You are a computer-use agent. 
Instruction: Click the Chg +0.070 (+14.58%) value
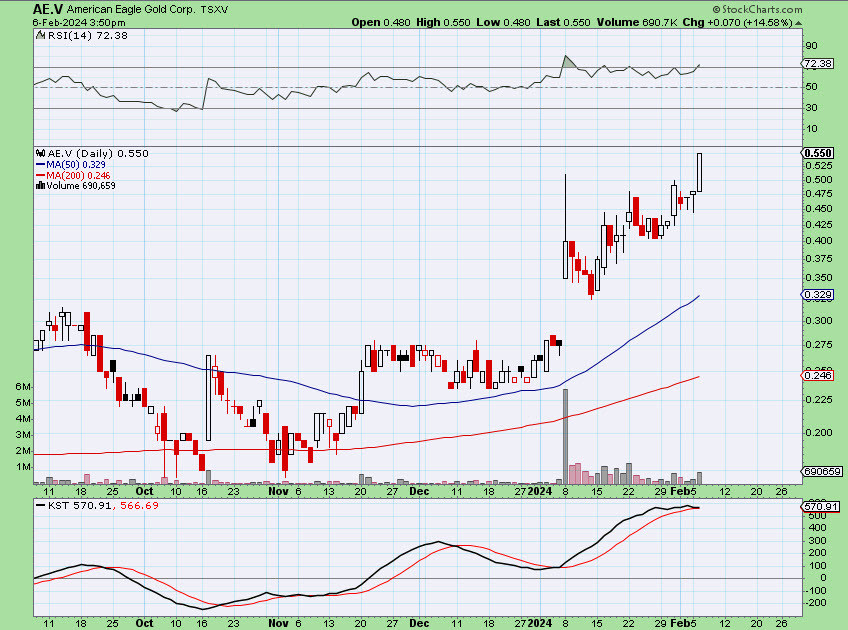(x=737, y=23)
